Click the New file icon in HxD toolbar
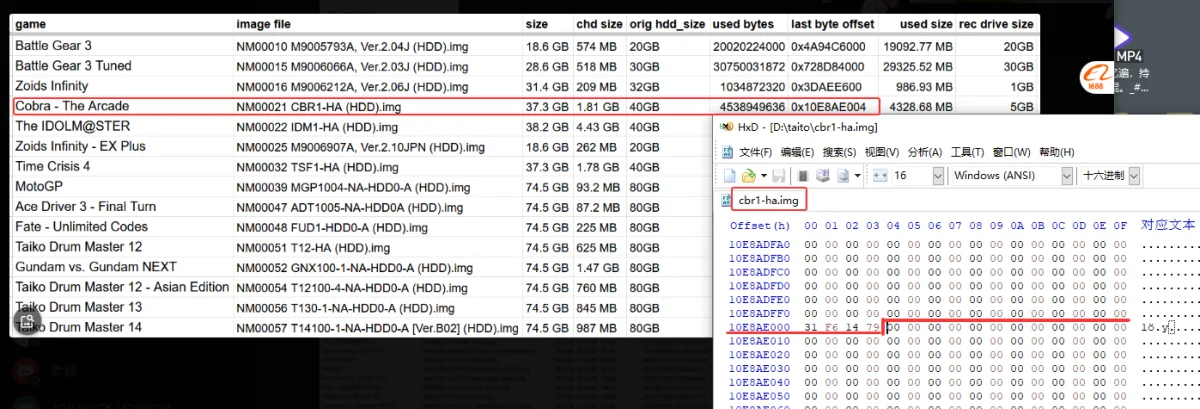Viewport: 1200px width, 409px height. click(729, 175)
